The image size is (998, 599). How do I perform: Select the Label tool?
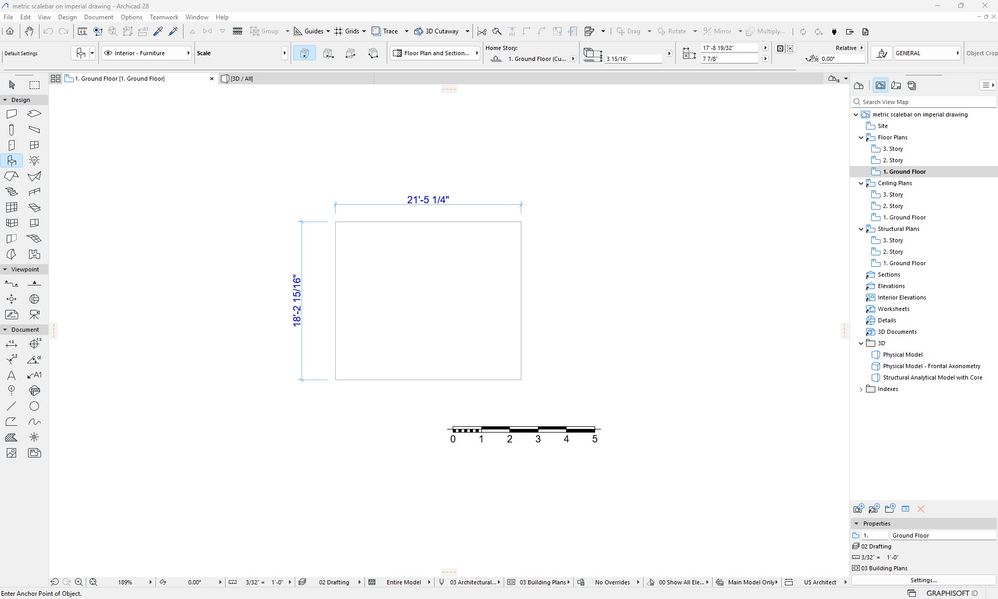click(34, 375)
